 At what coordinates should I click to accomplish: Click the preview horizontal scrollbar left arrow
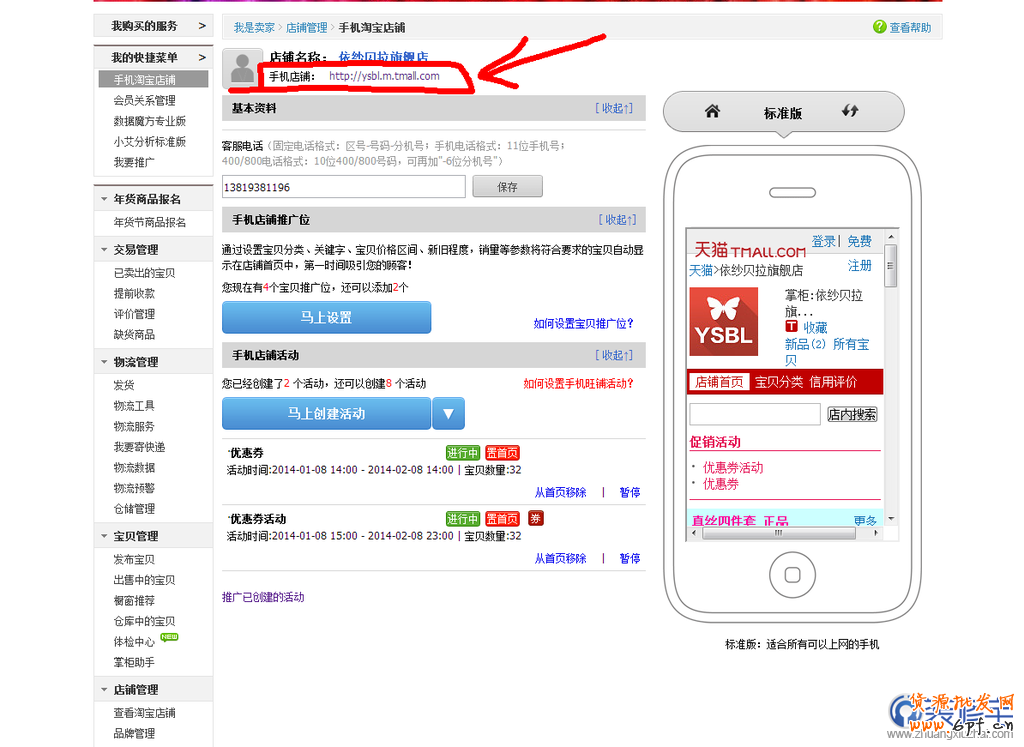pos(694,533)
